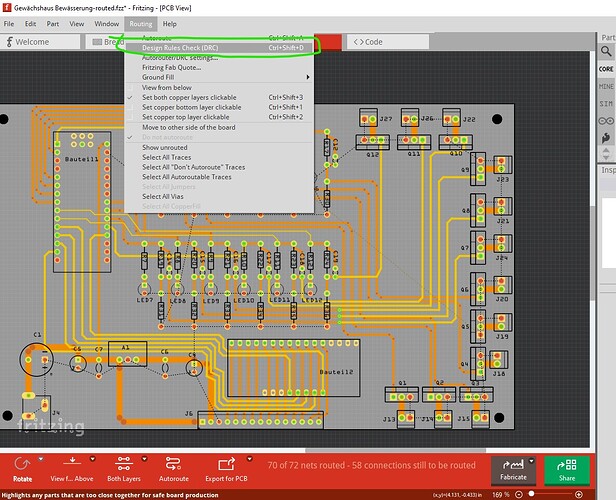Viewport: 616px width, 500px height.
Task: Click the View from Above icon
Action: [x=72, y=463]
